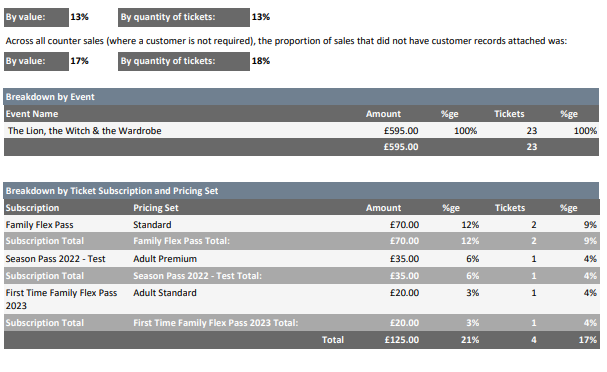Image resolution: width=607 pixels, height=372 pixels.
Task: Click the Subscription column header
Action: point(33,208)
